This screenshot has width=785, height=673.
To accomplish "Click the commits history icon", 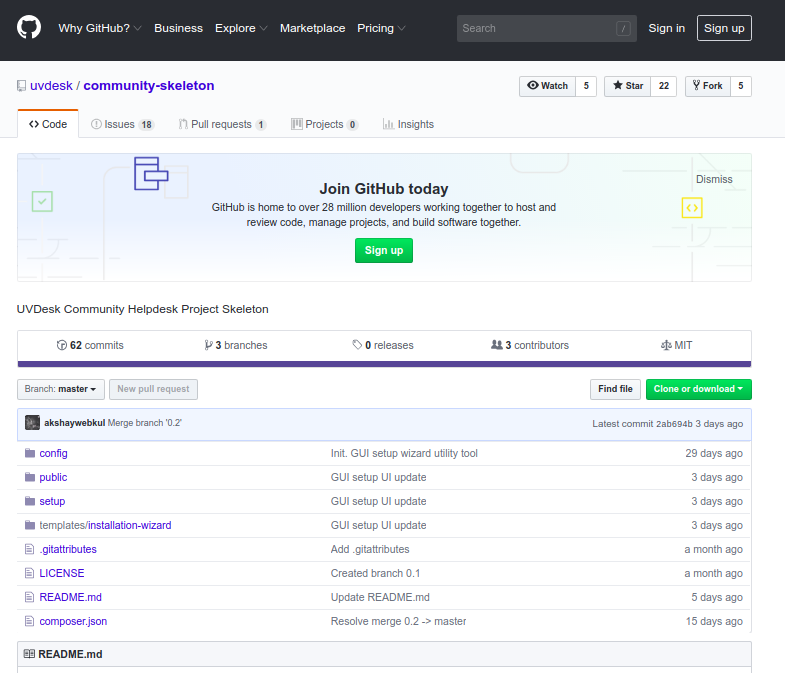I will 62,345.
